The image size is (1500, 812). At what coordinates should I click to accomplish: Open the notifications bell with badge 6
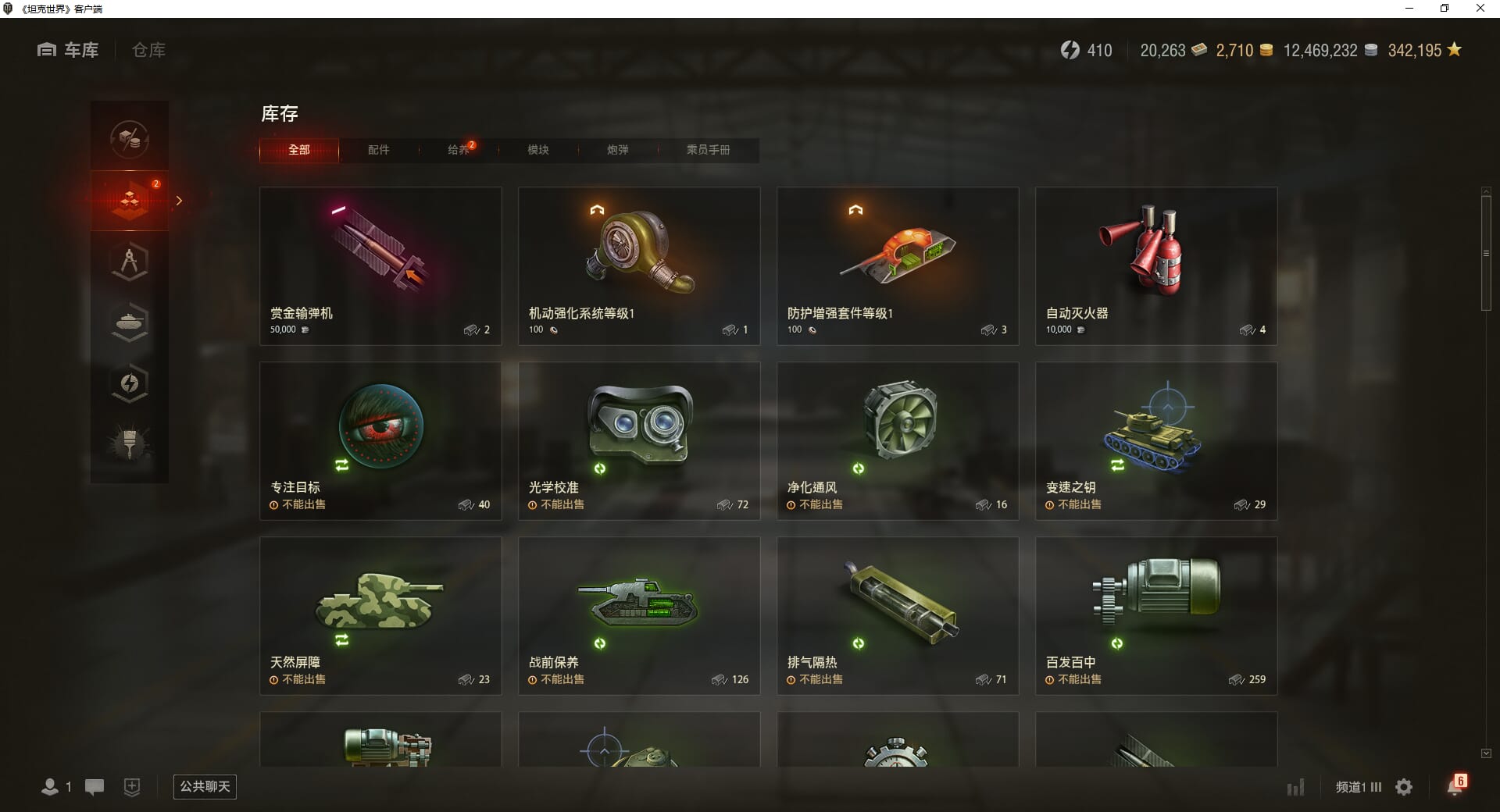pos(1456,785)
